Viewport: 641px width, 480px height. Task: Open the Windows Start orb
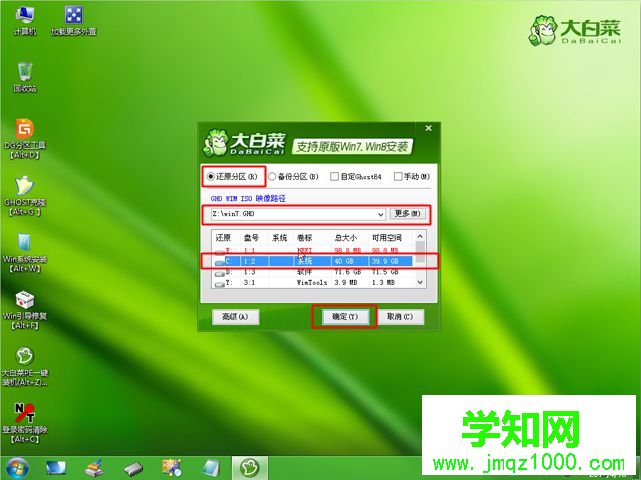17,469
